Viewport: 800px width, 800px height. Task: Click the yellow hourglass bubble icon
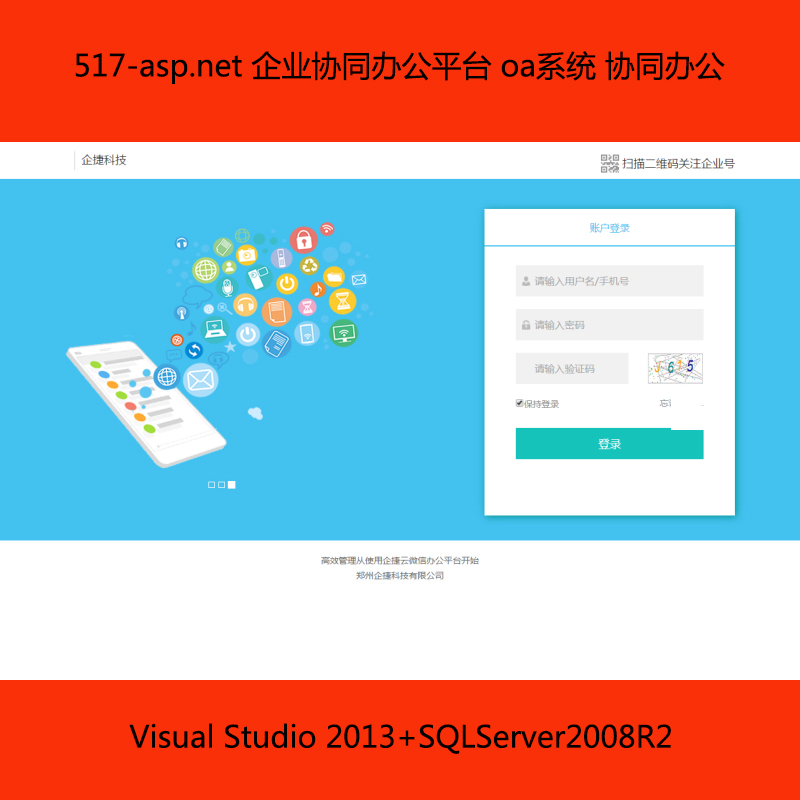coord(342,301)
